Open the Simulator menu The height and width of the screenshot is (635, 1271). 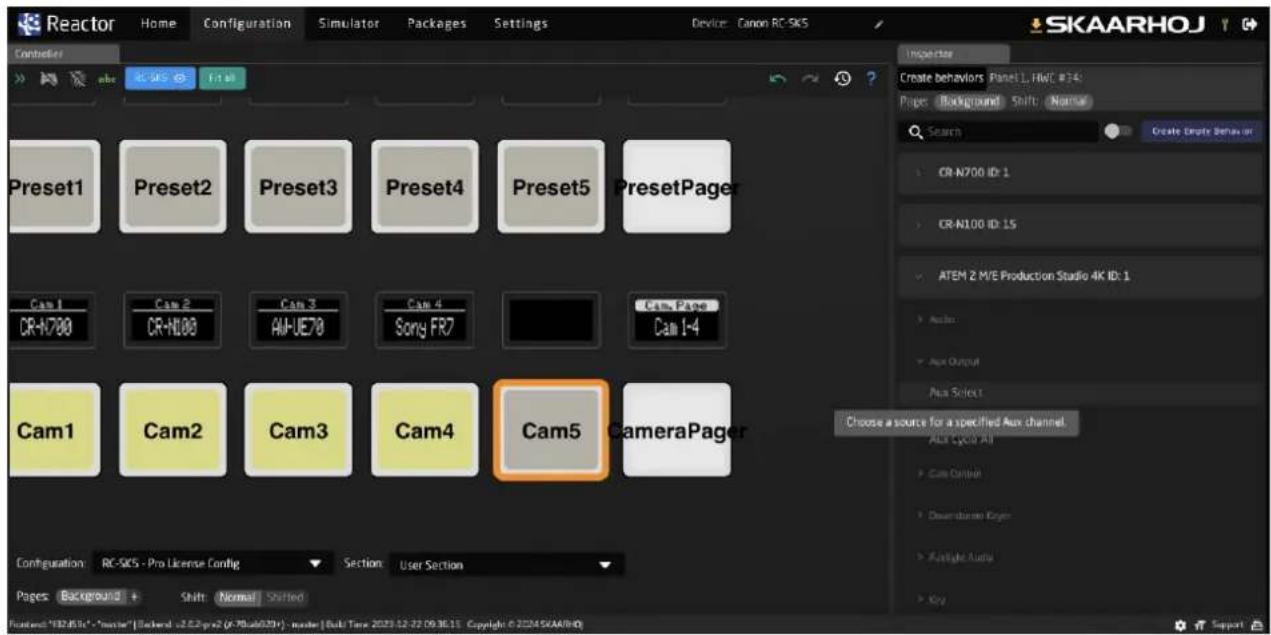[x=347, y=23]
